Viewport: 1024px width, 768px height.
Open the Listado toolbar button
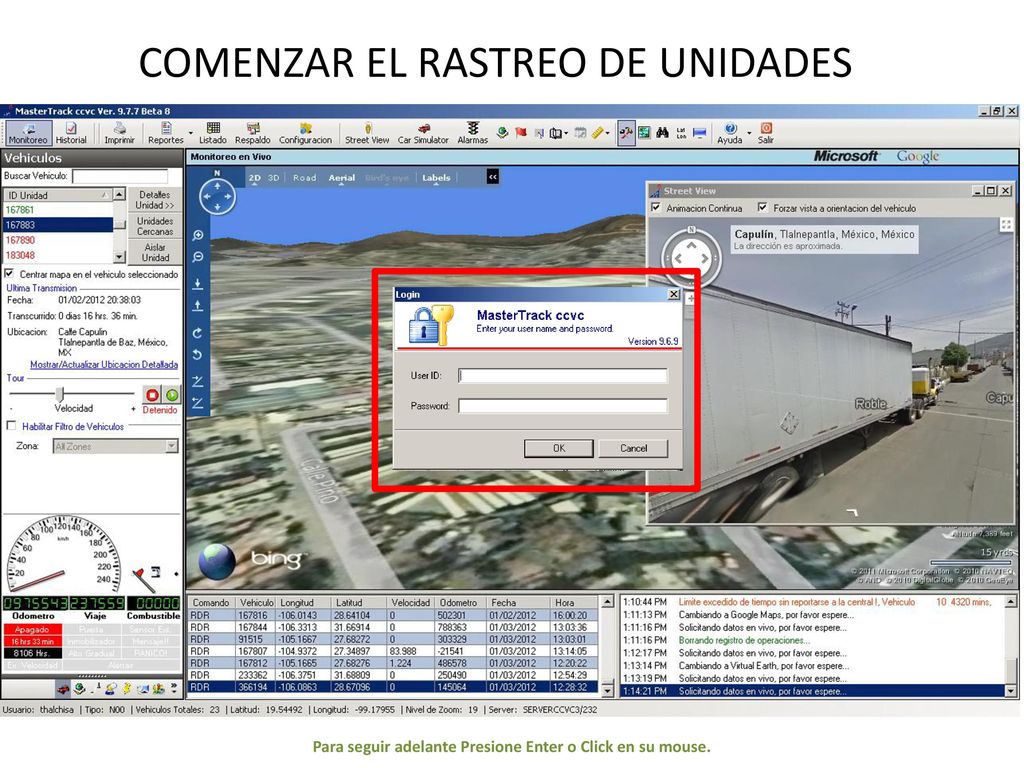pyautogui.click(x=212, y=133)
